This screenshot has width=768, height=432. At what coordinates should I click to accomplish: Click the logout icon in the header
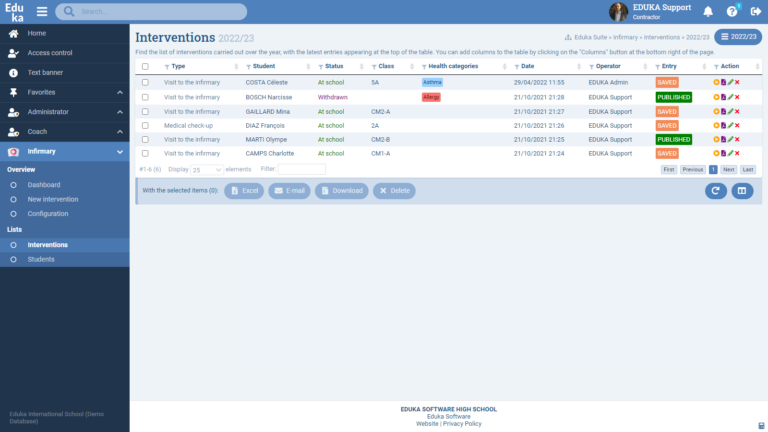point(756,12)
